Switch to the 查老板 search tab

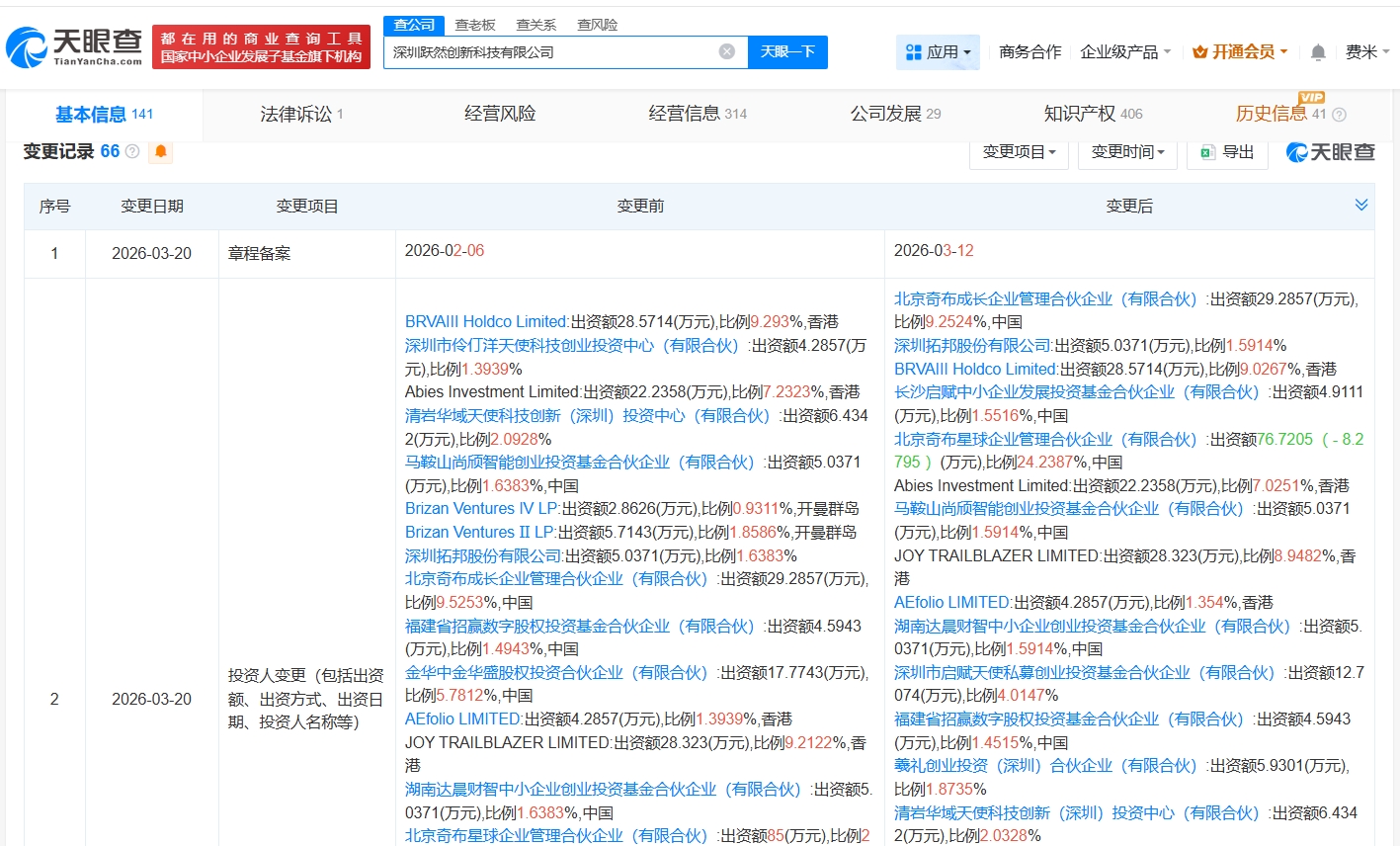pos(475,25)
